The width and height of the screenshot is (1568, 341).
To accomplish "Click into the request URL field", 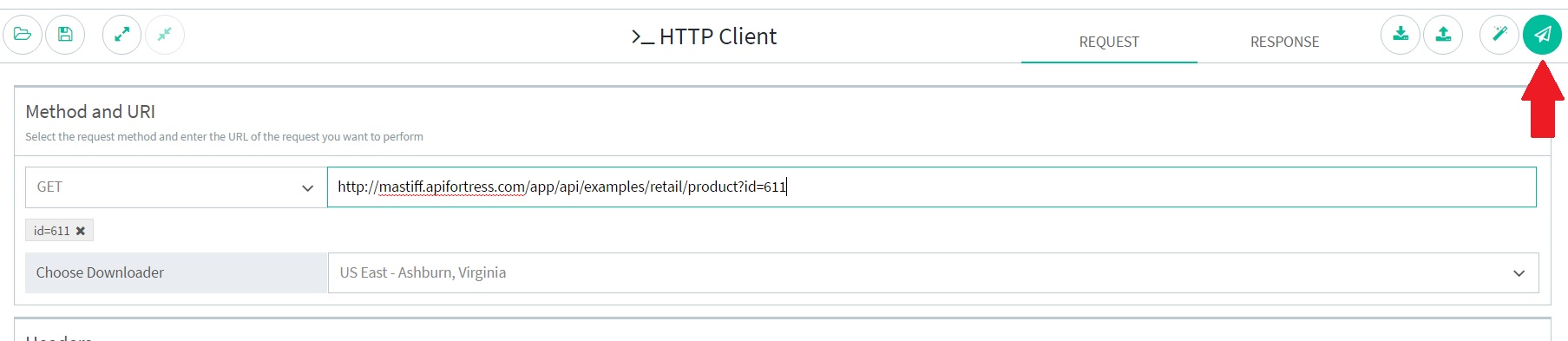I will click(x=931, y=187).
